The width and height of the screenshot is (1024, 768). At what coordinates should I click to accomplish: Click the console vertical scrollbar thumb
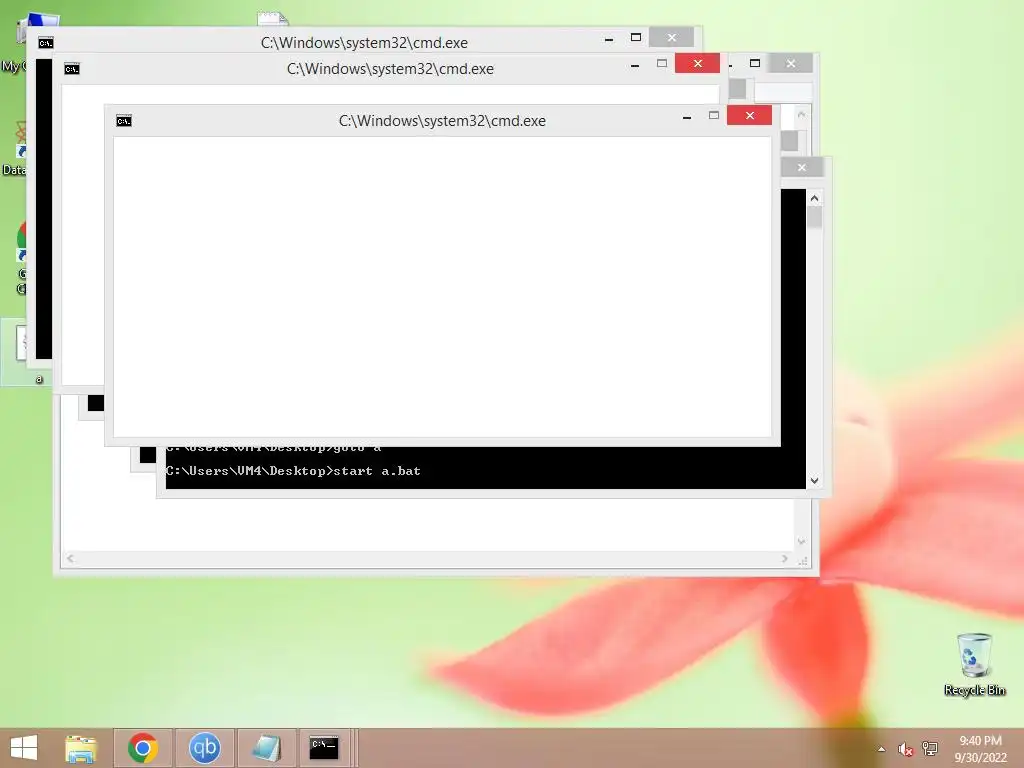coord(814,217)
